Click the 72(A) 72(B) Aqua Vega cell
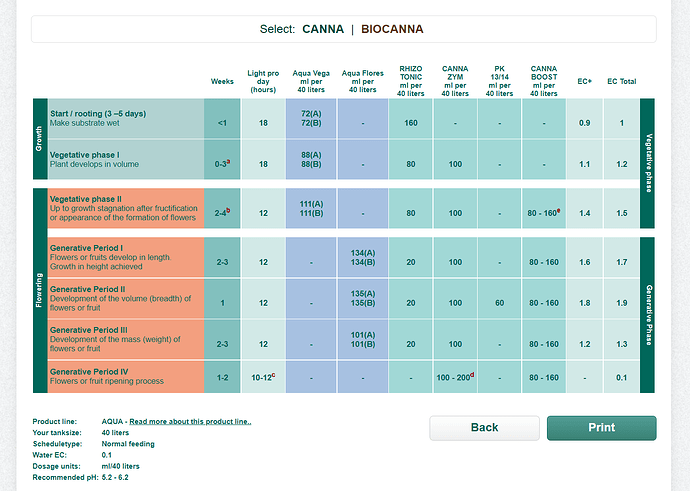Screen dimensions: 690x491 point(311,118)
